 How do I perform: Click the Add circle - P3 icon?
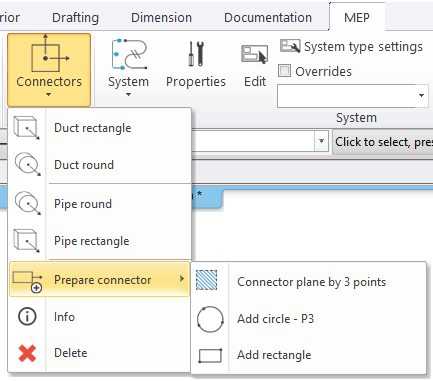[210, 319]
